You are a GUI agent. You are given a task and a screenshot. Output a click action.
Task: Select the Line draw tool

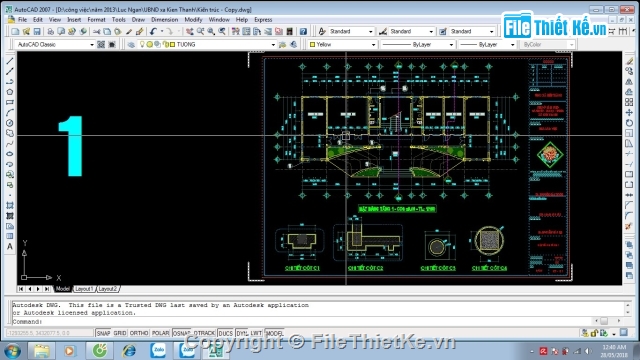pos(10,61)
